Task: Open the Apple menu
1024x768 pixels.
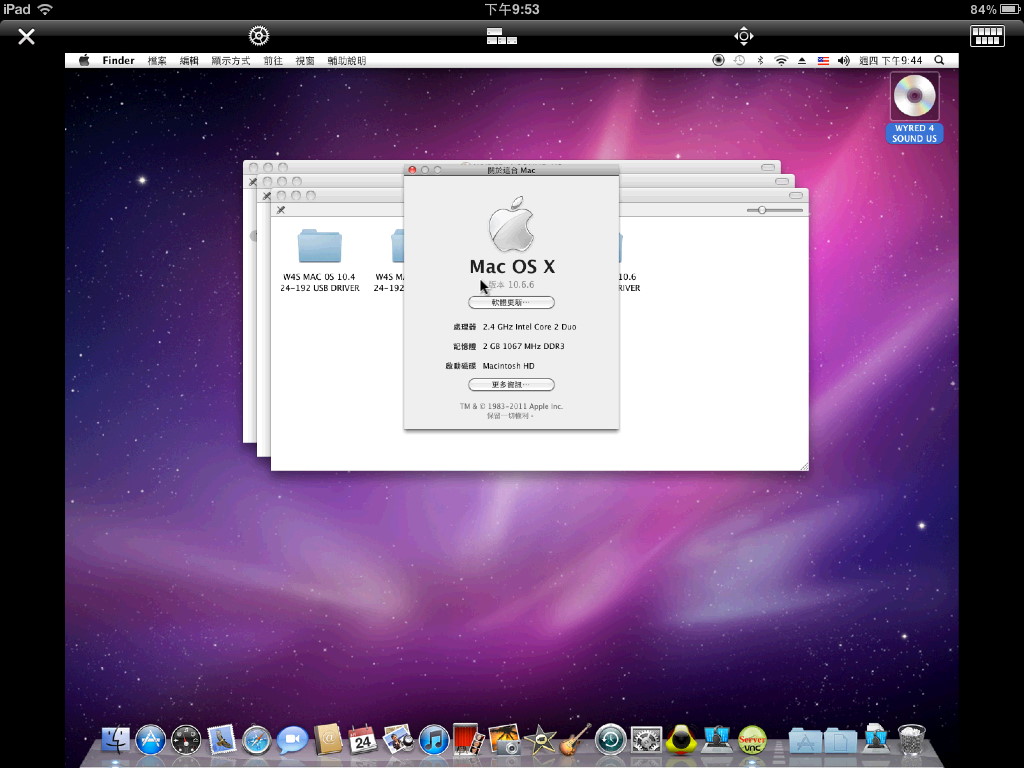Action: 84,61
